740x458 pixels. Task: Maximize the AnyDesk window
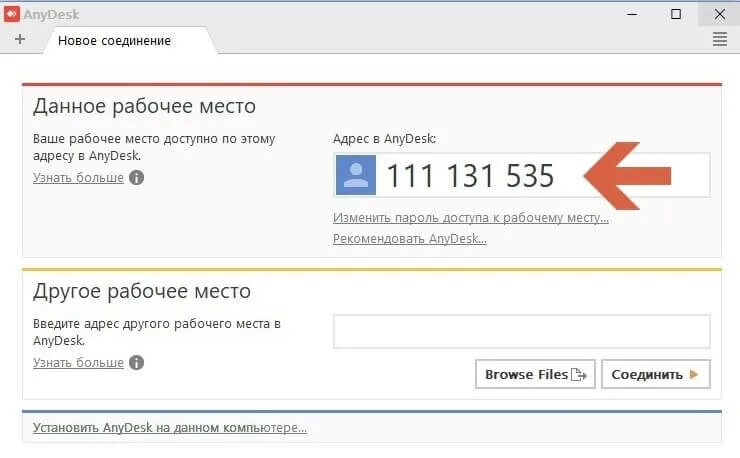click(676, 14)
